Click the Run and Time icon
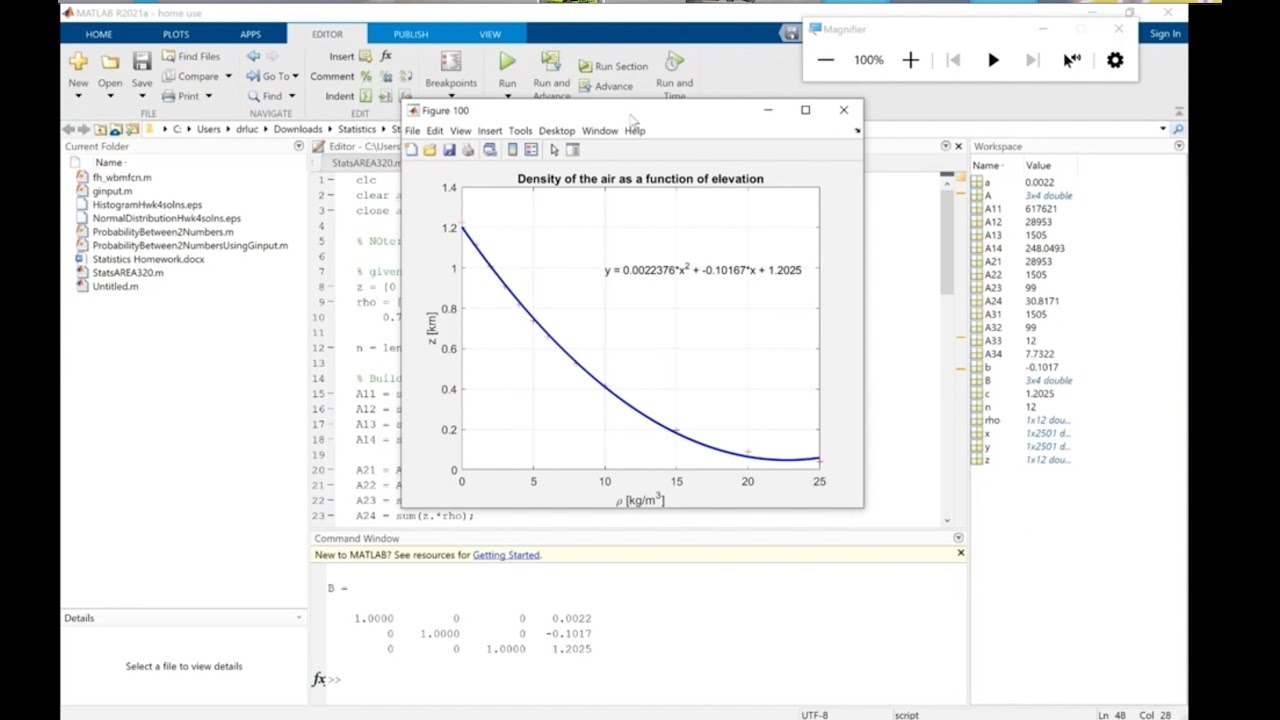 point(675,62)
